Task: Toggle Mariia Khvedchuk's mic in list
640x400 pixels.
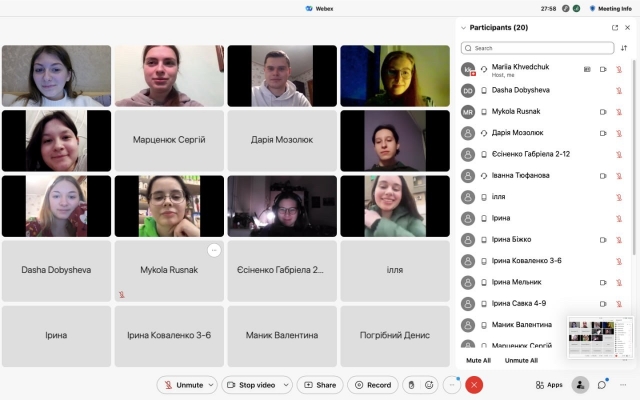Action: click(619, 69)
